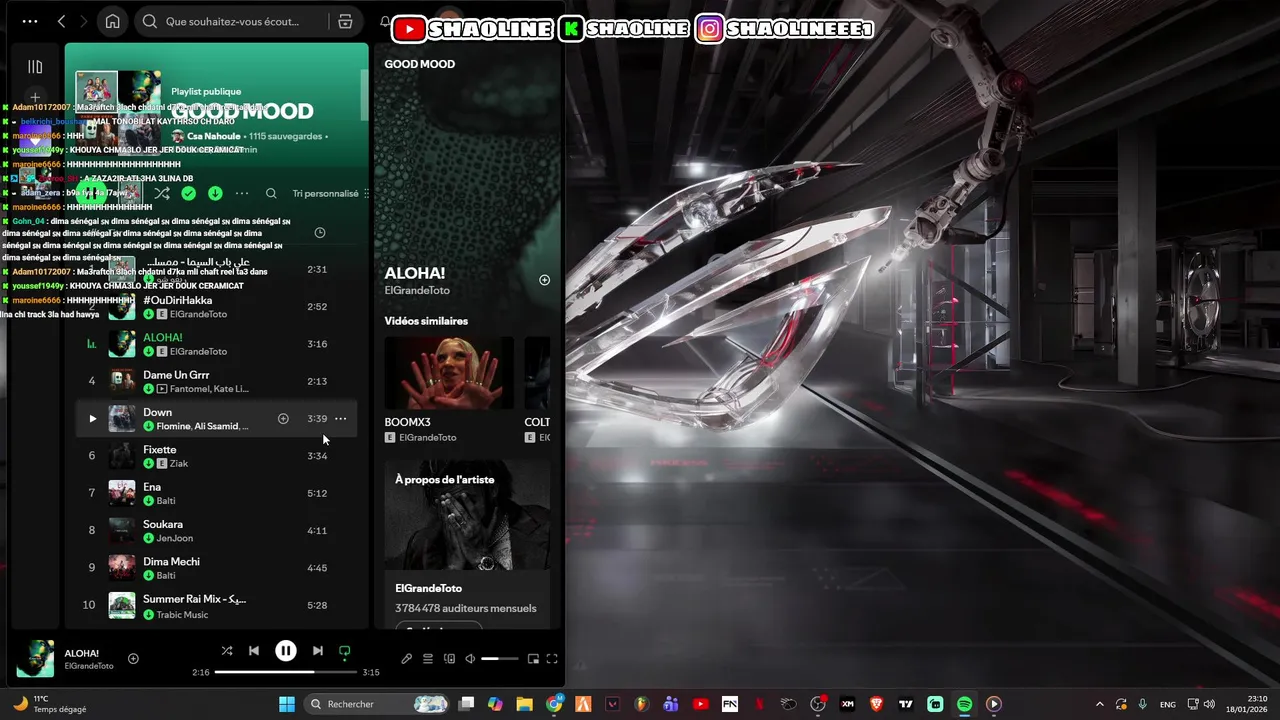
Task: Open Spotify notifications bell
Action: coord(385,21)
